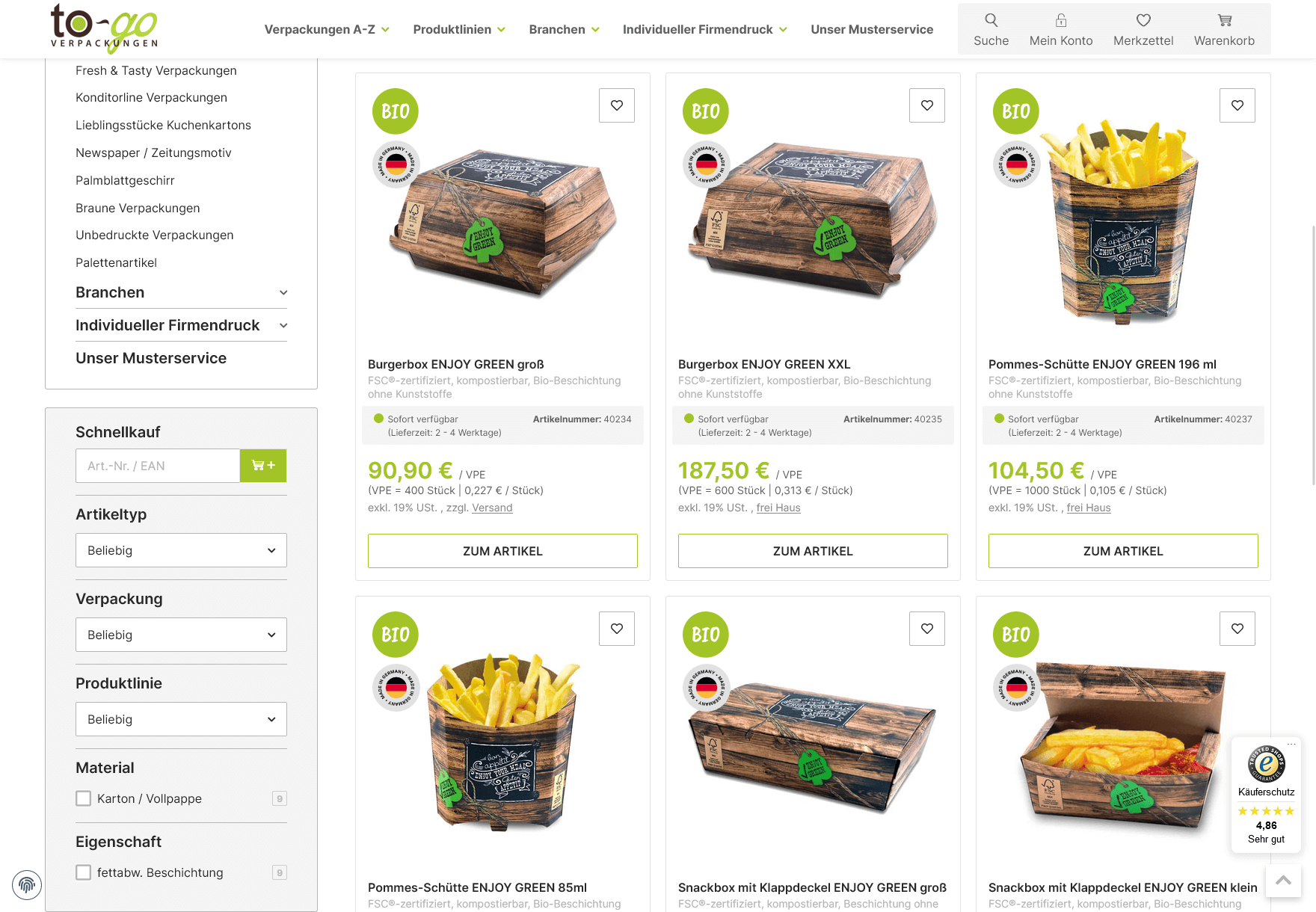Image resolution: width=1316 pixels, height=912 pixels.
Task: Follow the Versand link under 90,90 € price
Action: coord(492,508)
